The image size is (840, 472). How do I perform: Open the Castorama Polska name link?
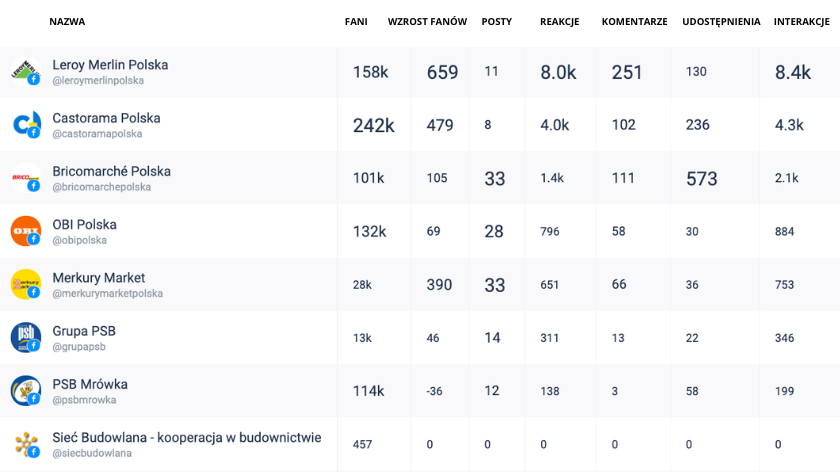tap(106, 118)
